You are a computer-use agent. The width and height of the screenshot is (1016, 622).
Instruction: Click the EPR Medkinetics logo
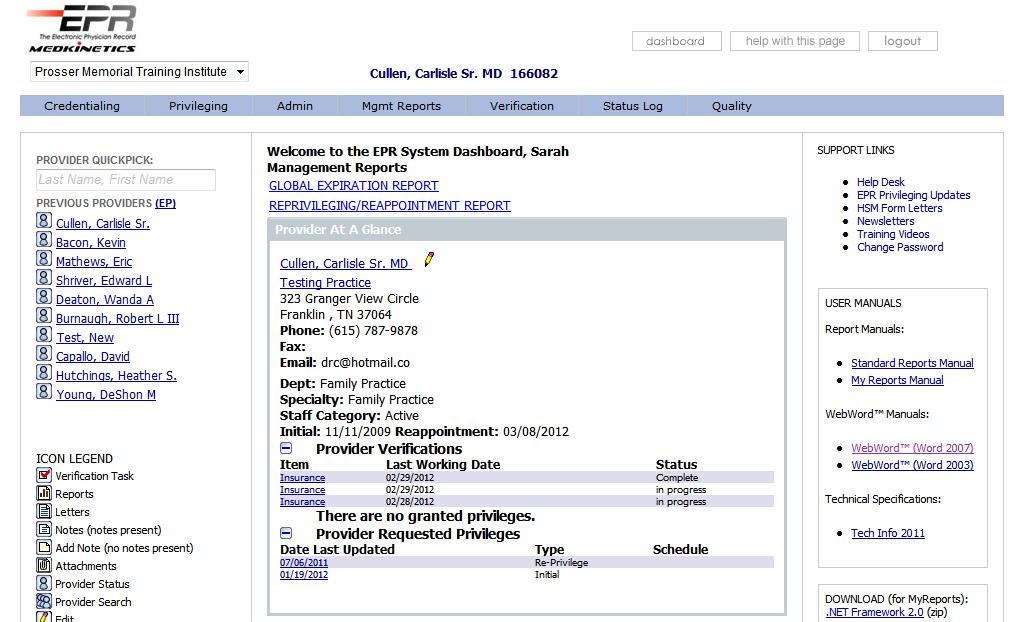pyautogui.click(x=82, y=29)
